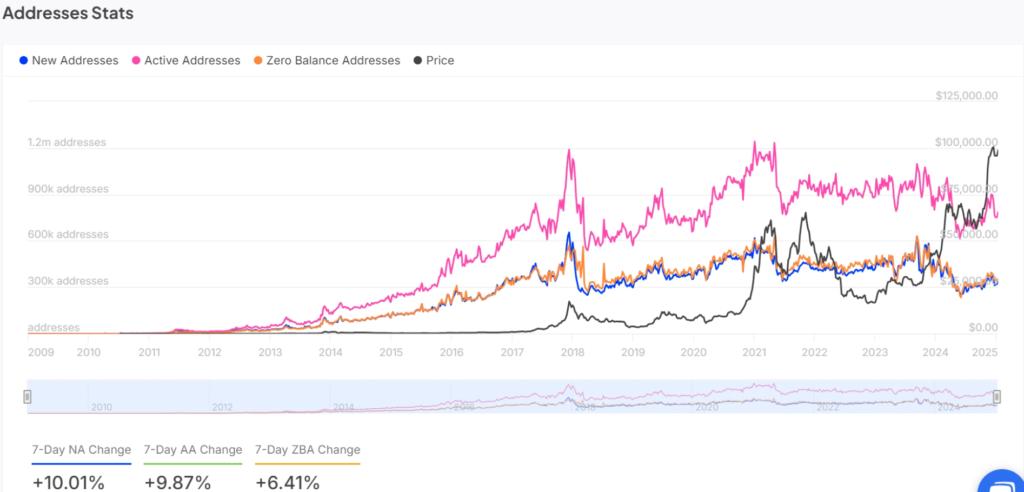The width and height of the screenshot is (1024, 492).
Task: Click the black Price legend dot
Action: coord(420,61)
